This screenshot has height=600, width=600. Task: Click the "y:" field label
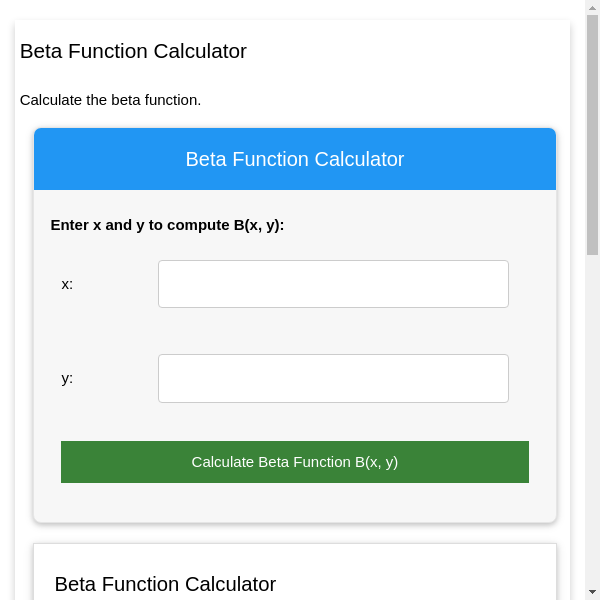tap(67, 378)
